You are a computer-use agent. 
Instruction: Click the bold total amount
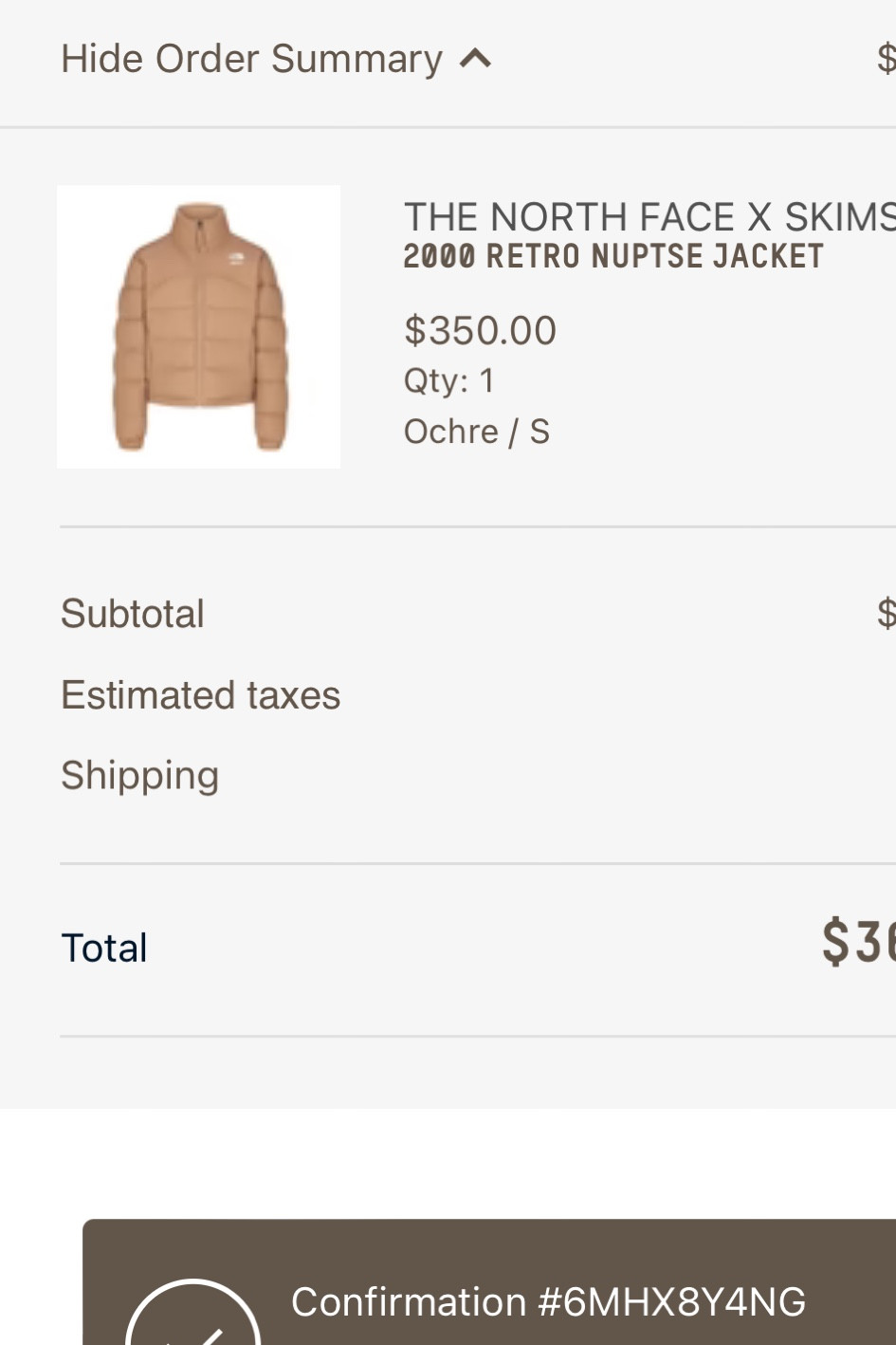pos(859,942)
